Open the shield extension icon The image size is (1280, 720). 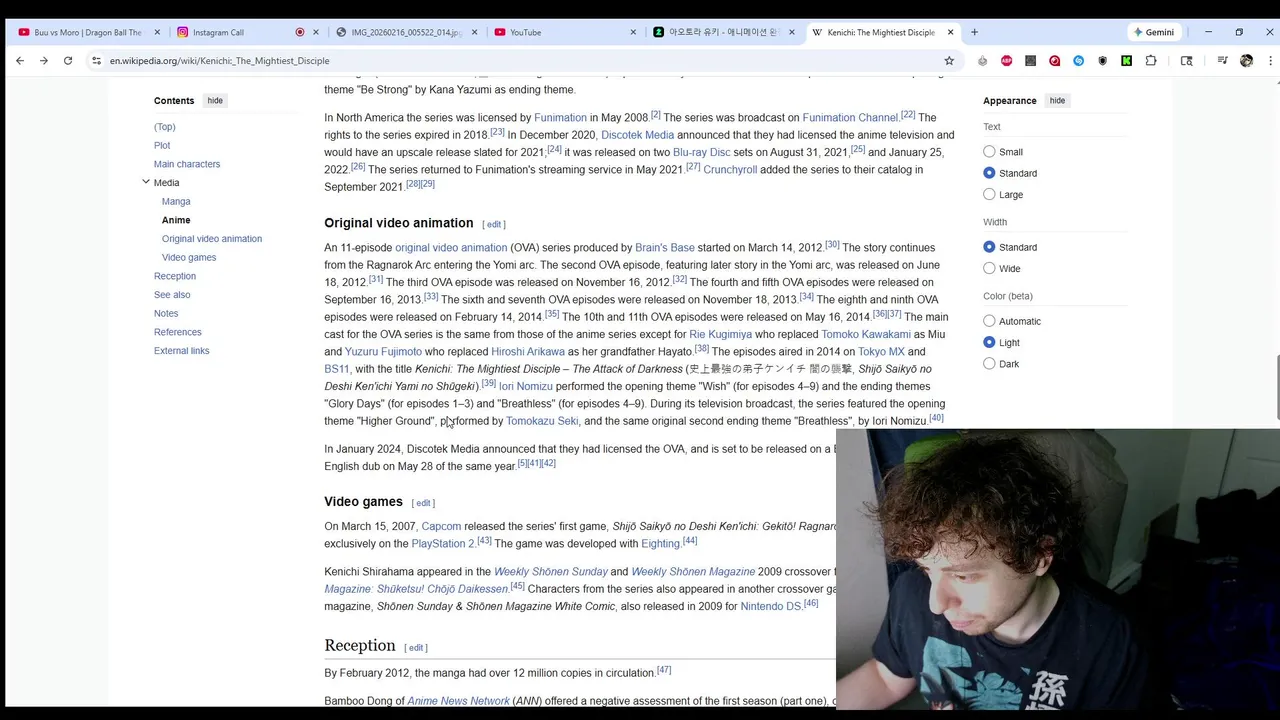pos(1102,61)
